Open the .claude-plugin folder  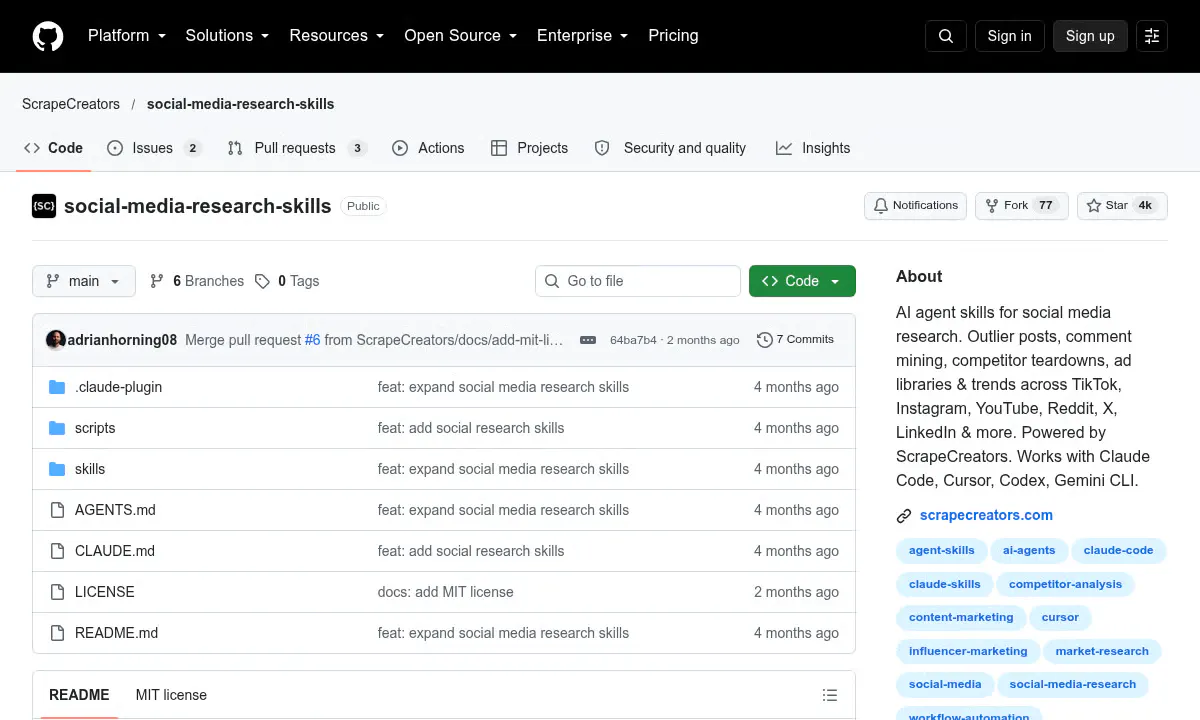tap(118, 387)
